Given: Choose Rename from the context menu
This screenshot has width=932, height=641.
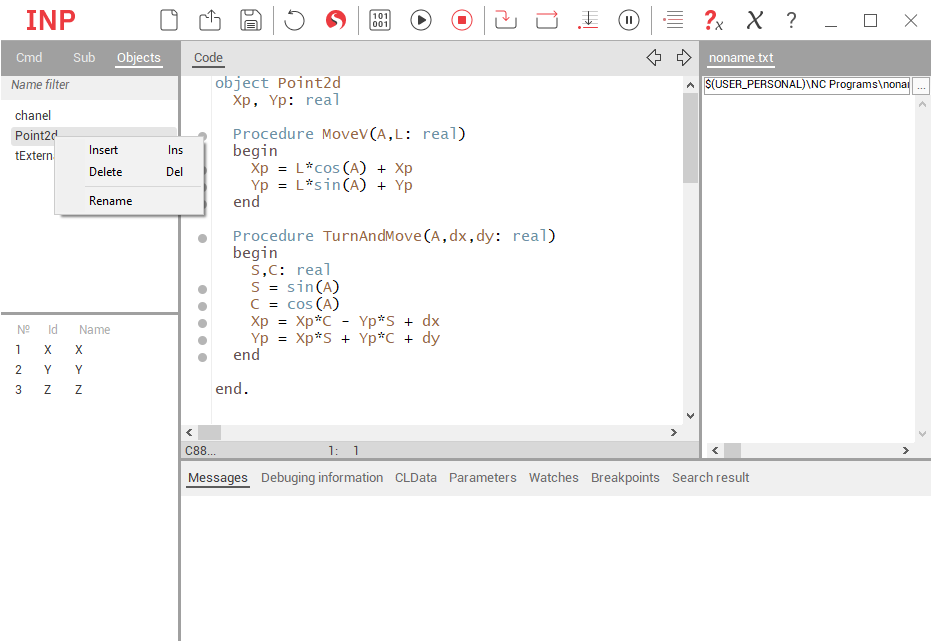Looking at the screenshot, I should click(x=110, y=201).
